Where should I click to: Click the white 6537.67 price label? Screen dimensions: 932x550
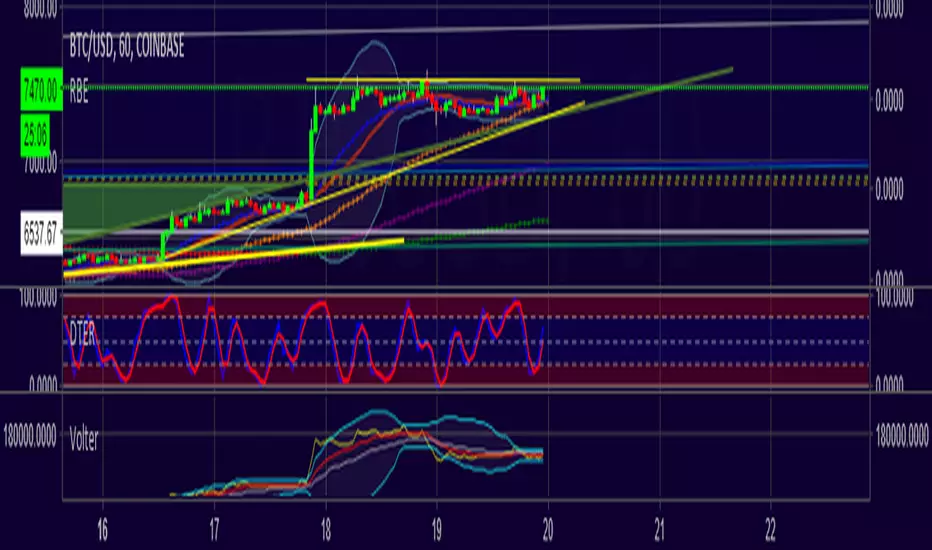(x=41, y=233)
